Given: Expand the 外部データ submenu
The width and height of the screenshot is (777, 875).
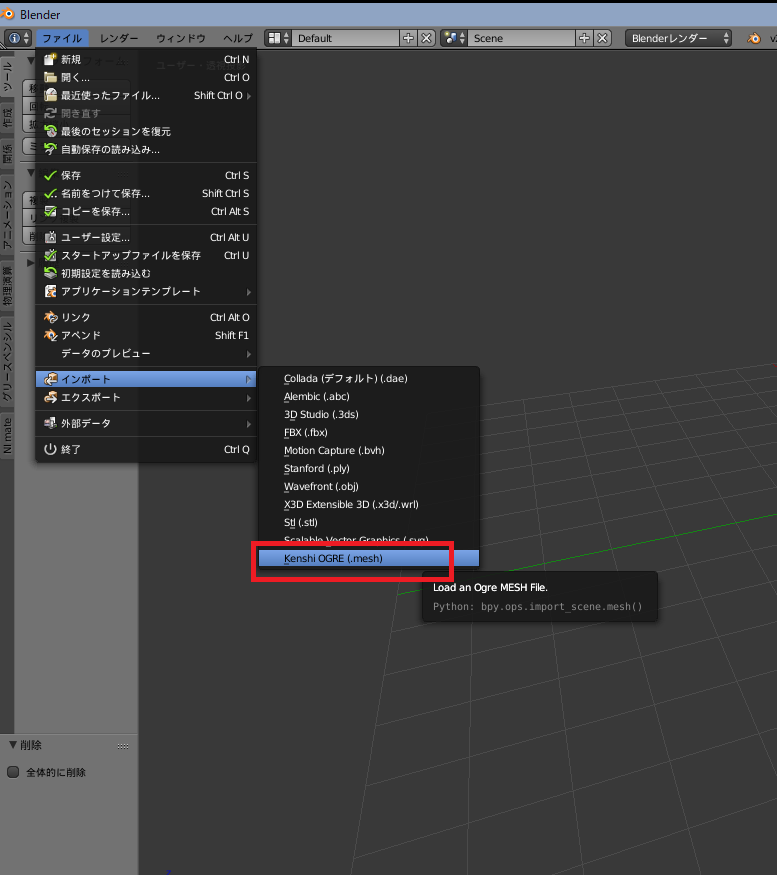Looking at the screenshot, I should (146, 423).
